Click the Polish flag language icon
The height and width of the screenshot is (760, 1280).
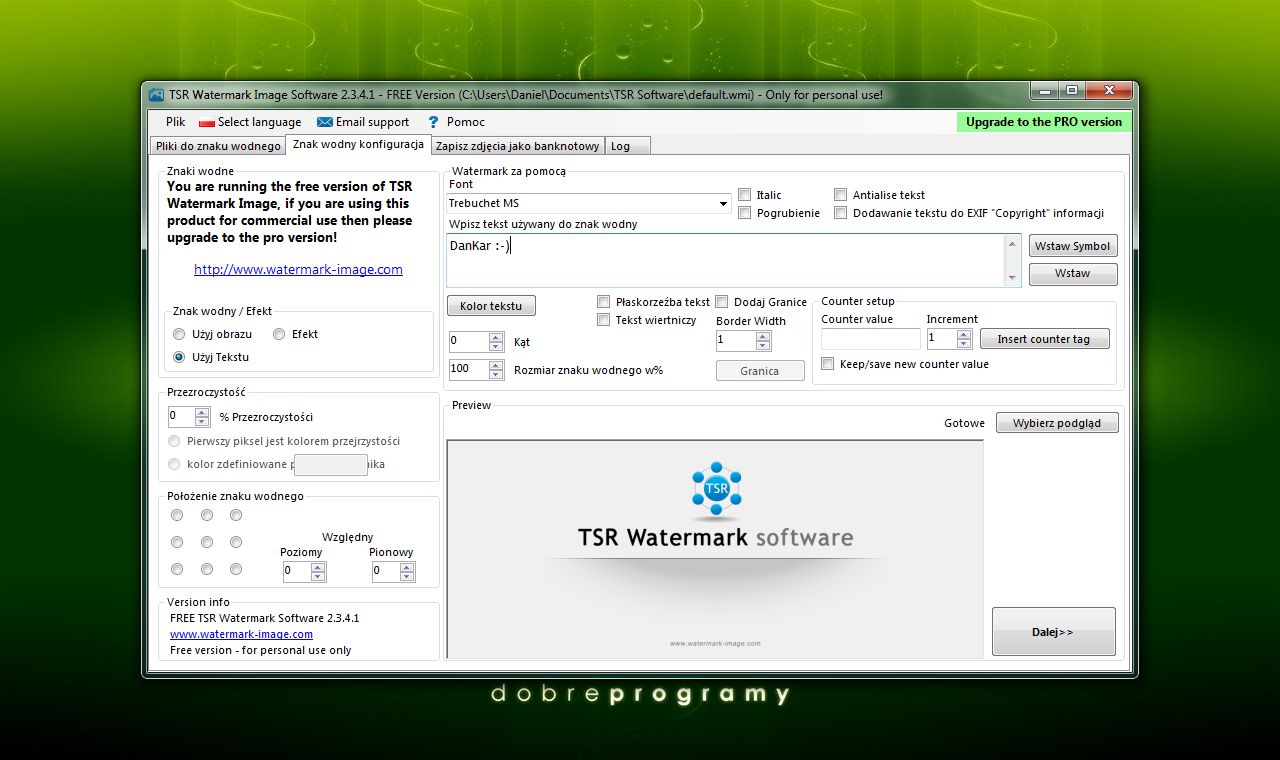(x=207, y=122)
